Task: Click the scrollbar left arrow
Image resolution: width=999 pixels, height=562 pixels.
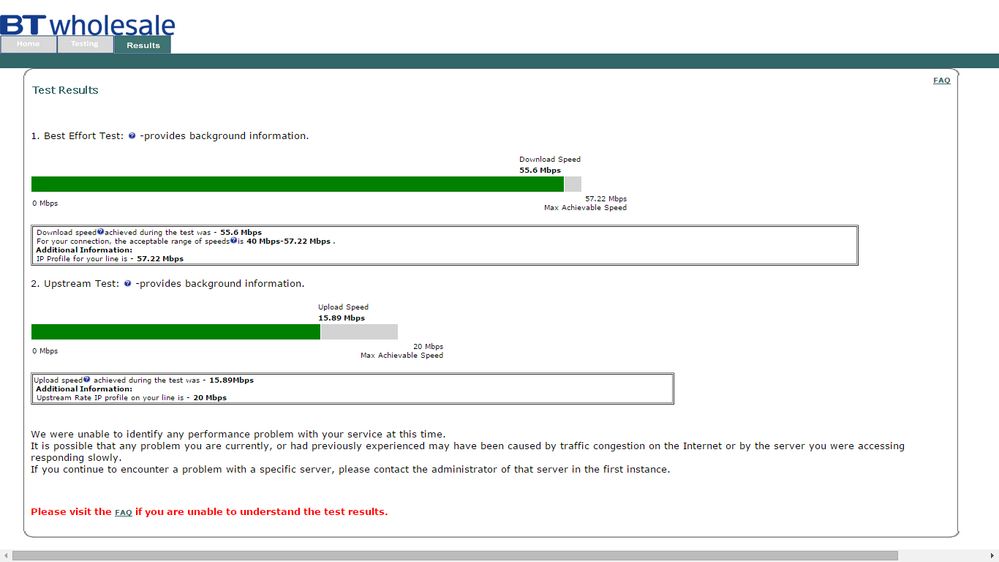Action: (x=6, y=556)
